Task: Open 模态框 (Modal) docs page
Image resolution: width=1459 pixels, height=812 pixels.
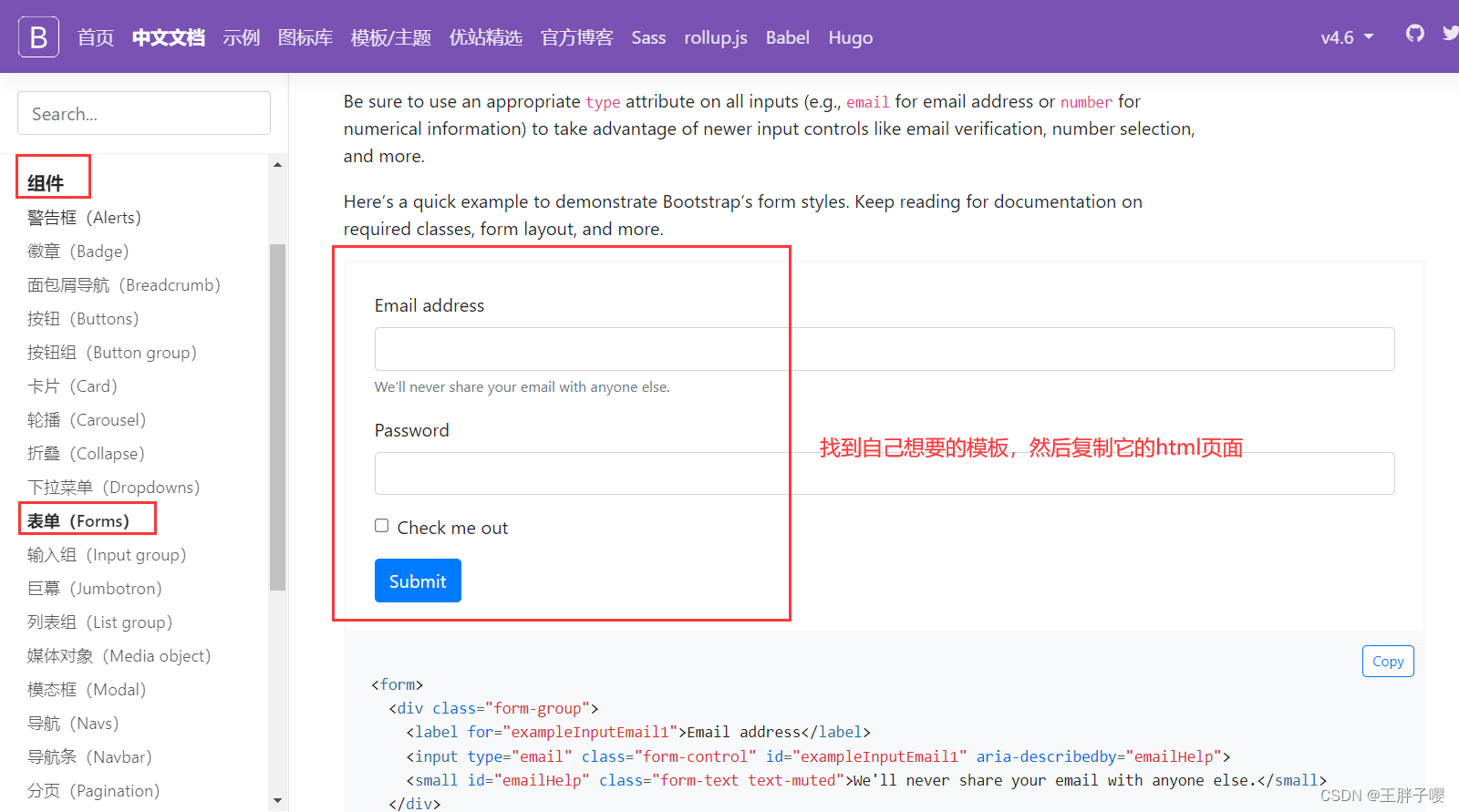Action: coord(87,690)
